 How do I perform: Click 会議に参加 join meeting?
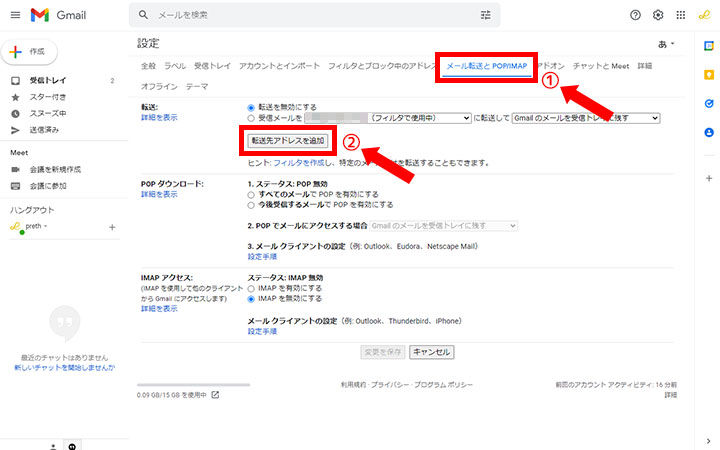[48, 186]
